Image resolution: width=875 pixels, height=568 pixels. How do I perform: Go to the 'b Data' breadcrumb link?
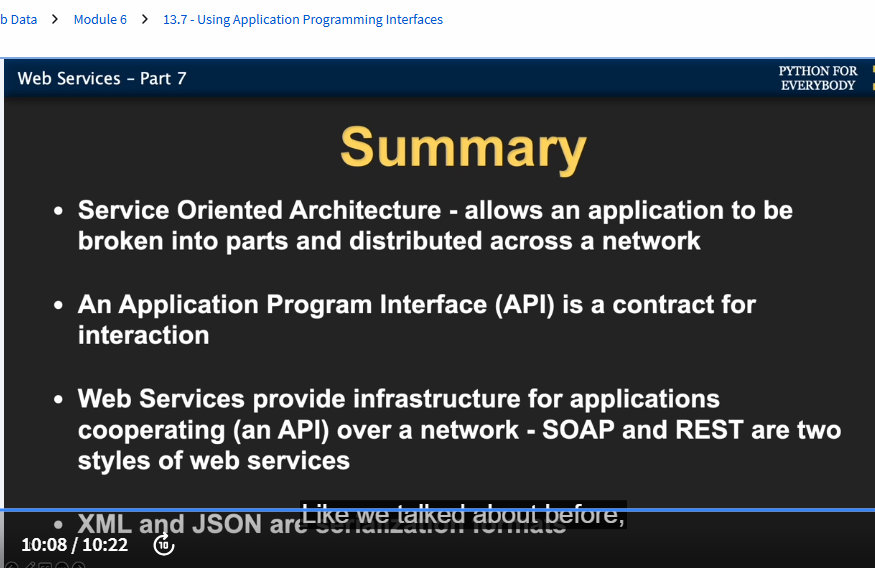tap(18, 20)
